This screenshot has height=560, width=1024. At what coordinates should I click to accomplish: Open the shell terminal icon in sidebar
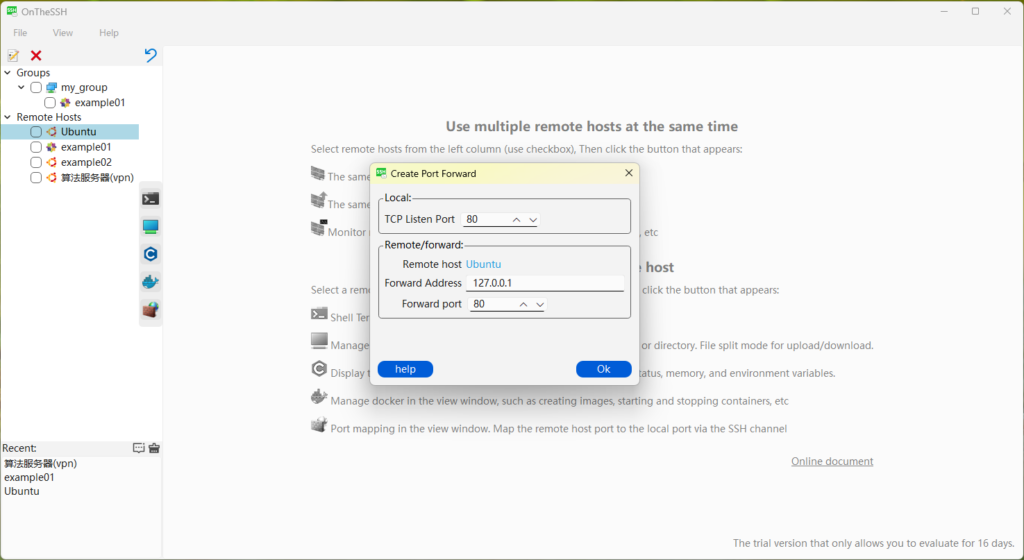[x=150, y=199]
